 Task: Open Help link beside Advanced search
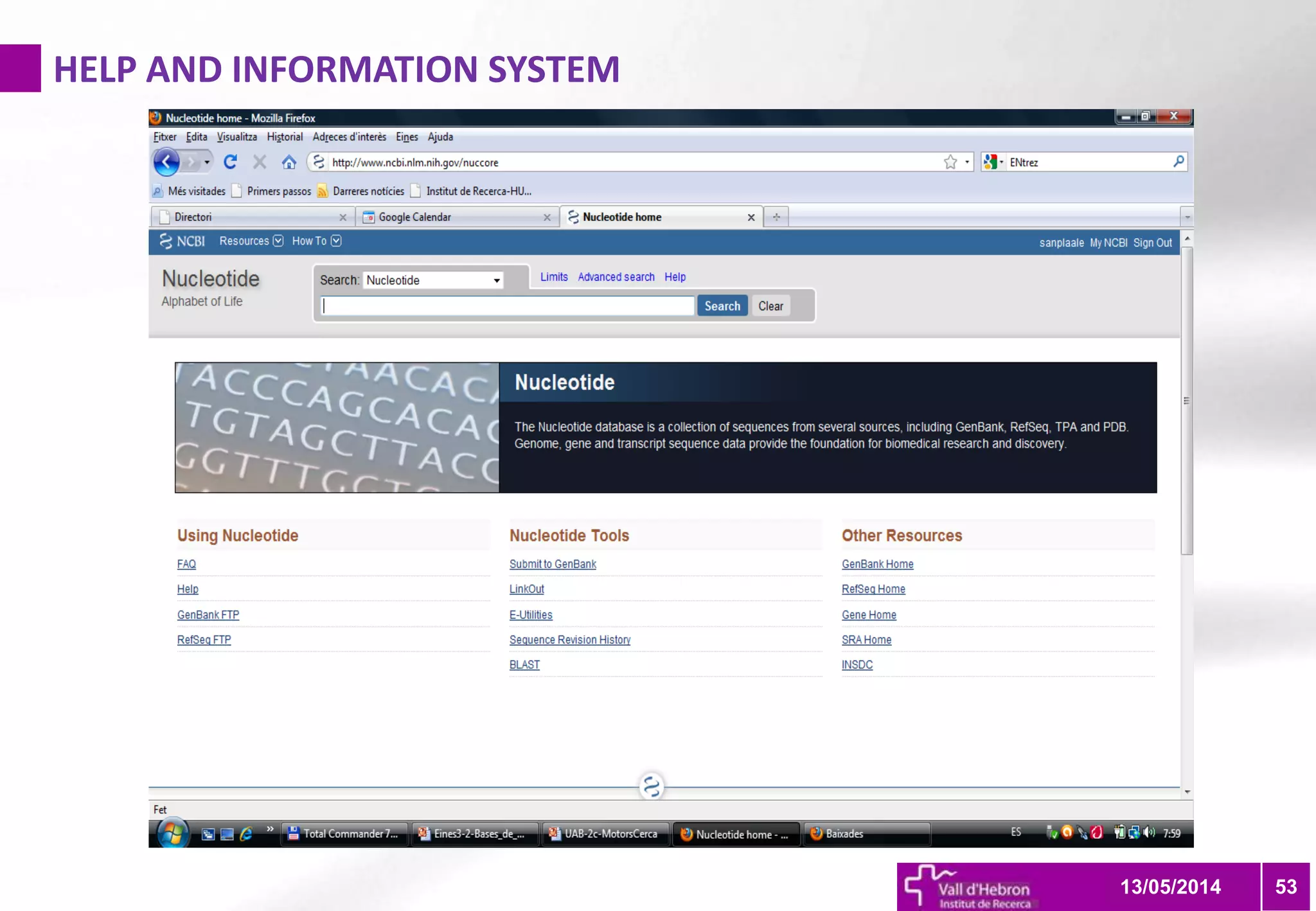point(675,277)
